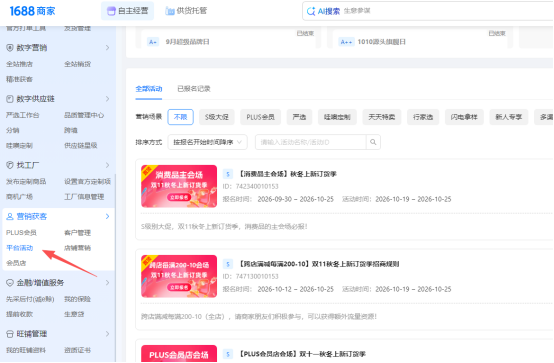
Task: Click the 数字供应链 section icon
Action: pyautogui.click(x=10, y=99)
